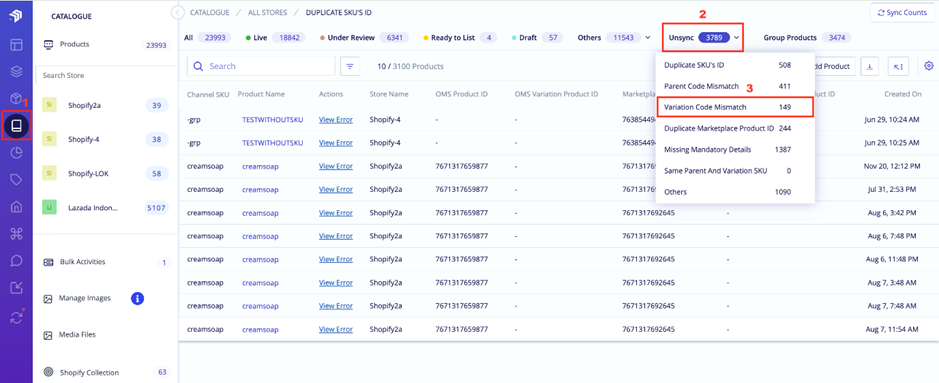Click the Shopify2a store avatar icon
Viewport: 939px width, 383px height.
(49, 105)
